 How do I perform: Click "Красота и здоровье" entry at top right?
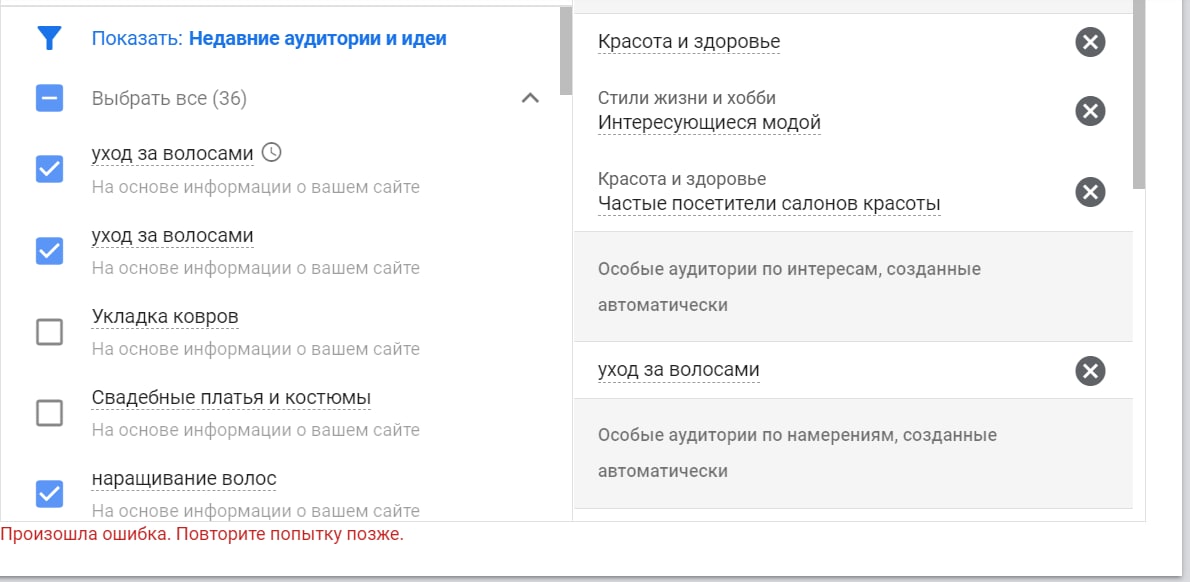(x=689, y=42)
